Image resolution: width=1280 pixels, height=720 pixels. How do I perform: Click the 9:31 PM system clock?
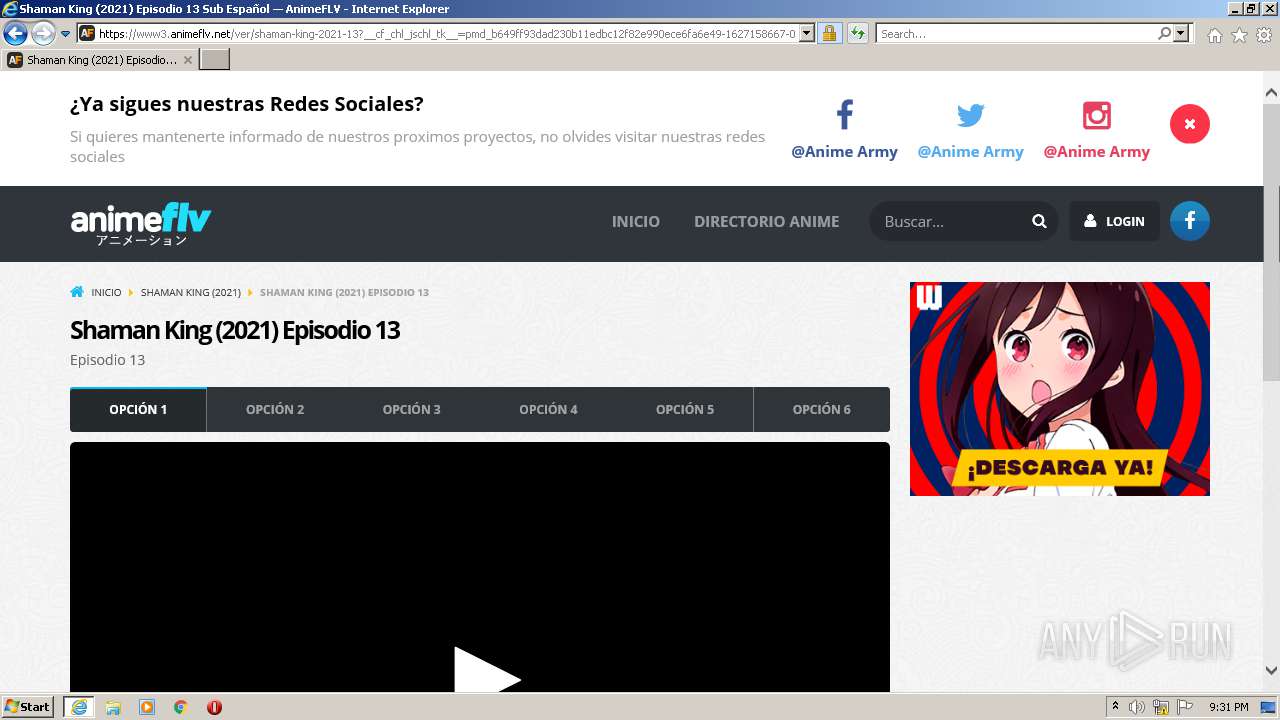click(x=1229, y=707)
